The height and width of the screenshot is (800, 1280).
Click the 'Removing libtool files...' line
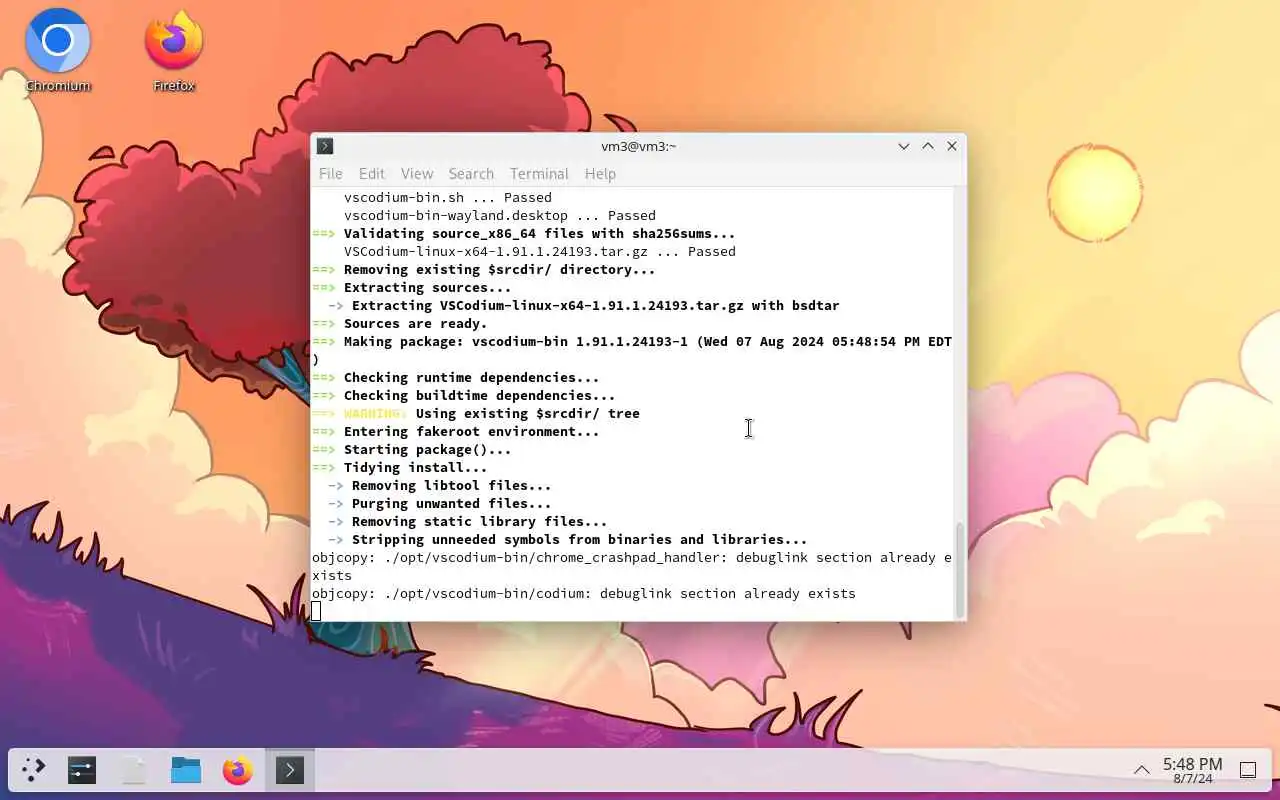(x=439, y=486)
